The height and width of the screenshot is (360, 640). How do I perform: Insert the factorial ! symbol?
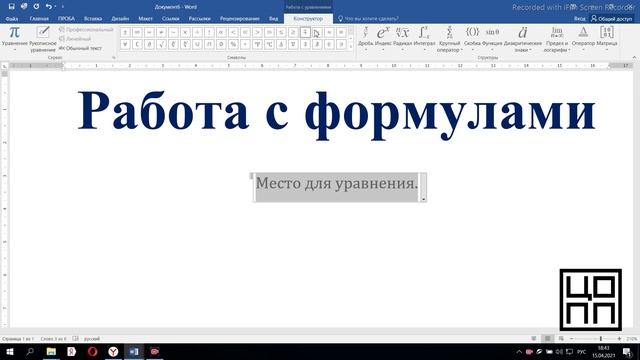point(209,32)
